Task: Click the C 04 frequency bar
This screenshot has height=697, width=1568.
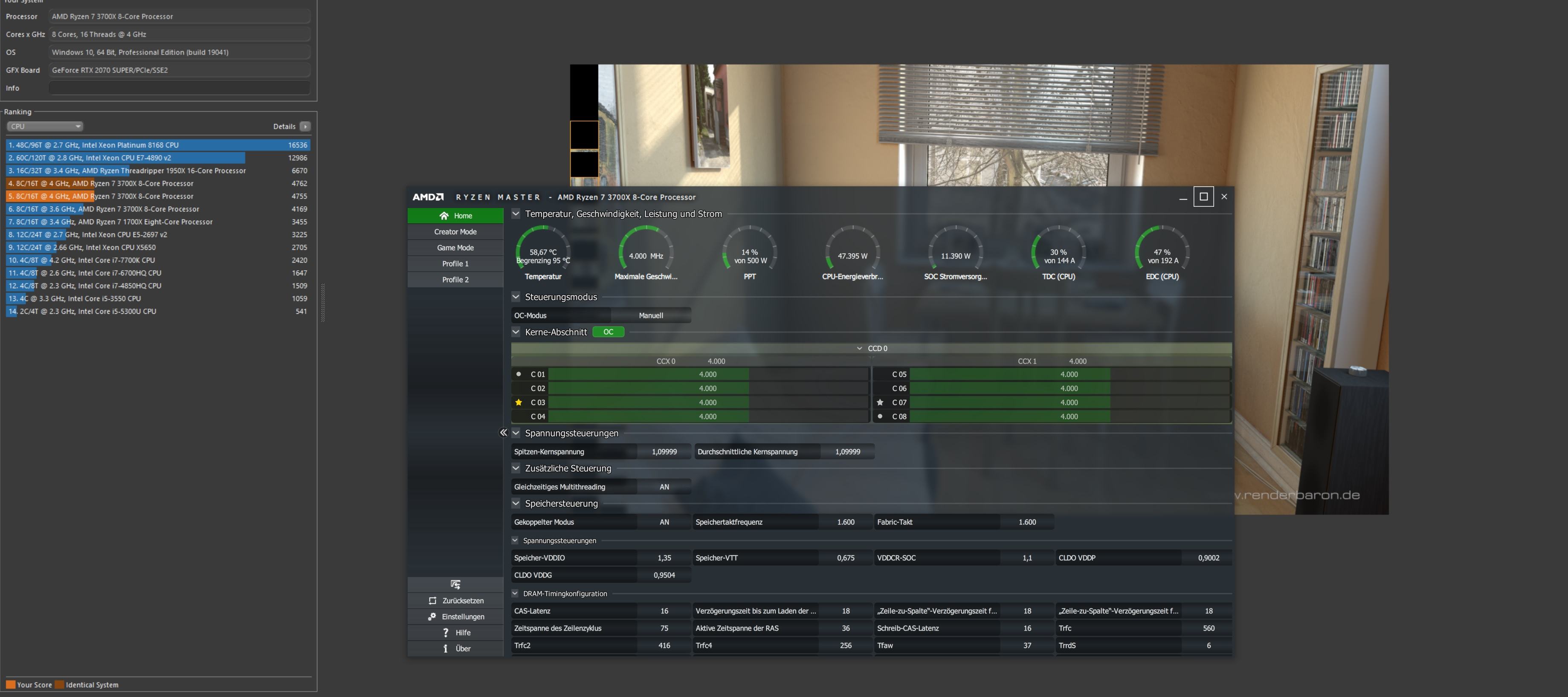Action: click(708, 416)
